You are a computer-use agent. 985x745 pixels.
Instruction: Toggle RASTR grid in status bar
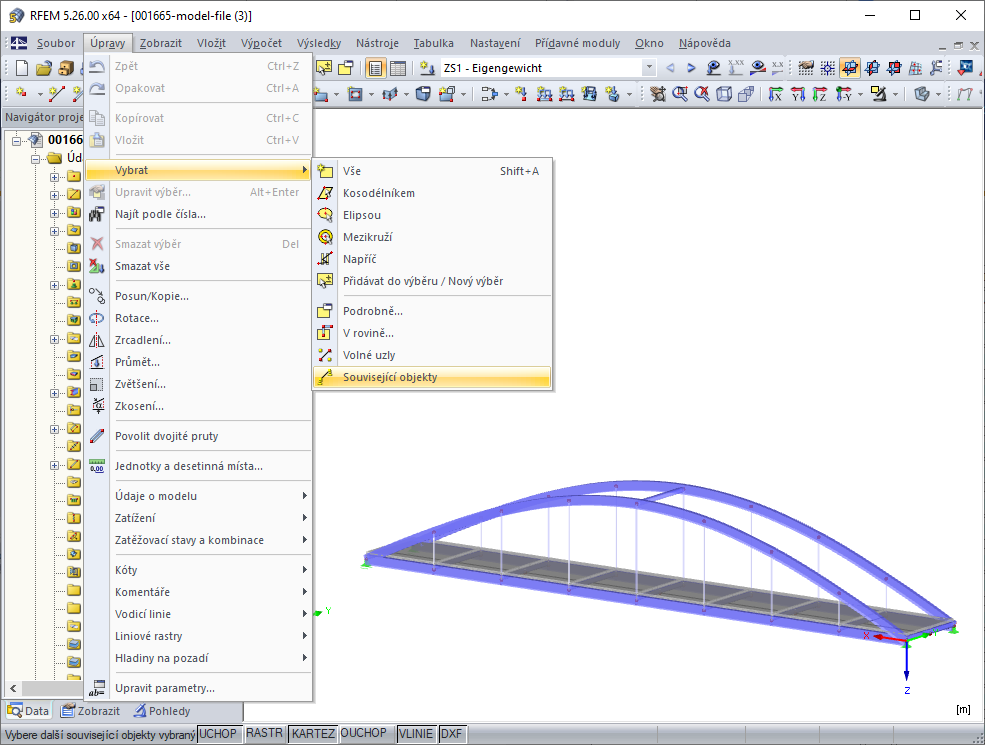click(x=264, y=733)
